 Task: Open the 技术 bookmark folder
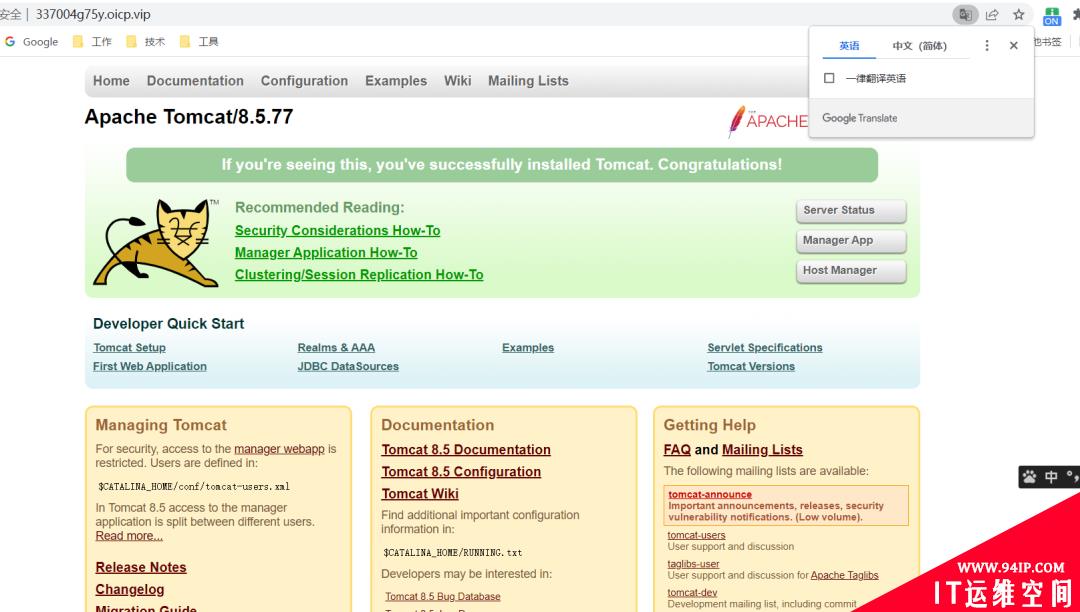tap(146, 41)
